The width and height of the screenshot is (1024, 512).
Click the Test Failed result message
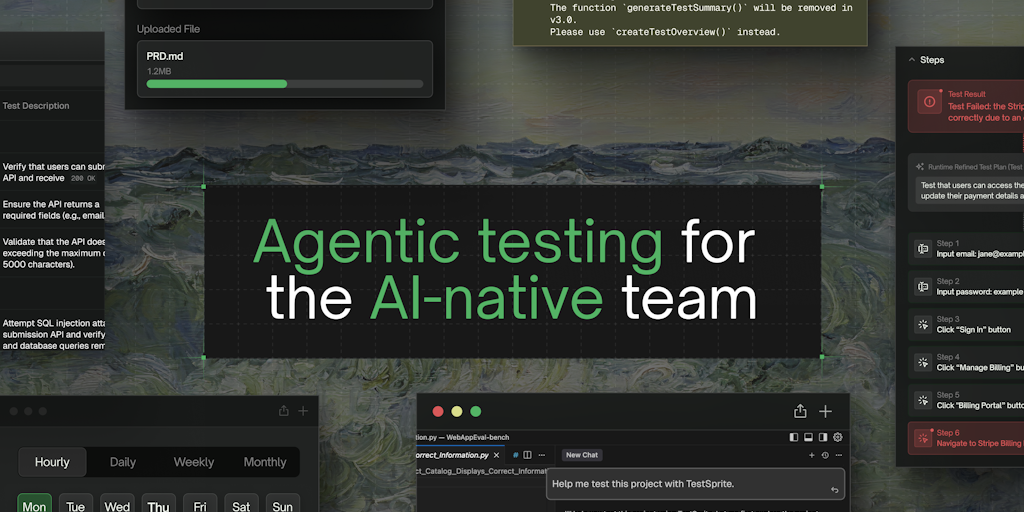click(x=985, y=112)
